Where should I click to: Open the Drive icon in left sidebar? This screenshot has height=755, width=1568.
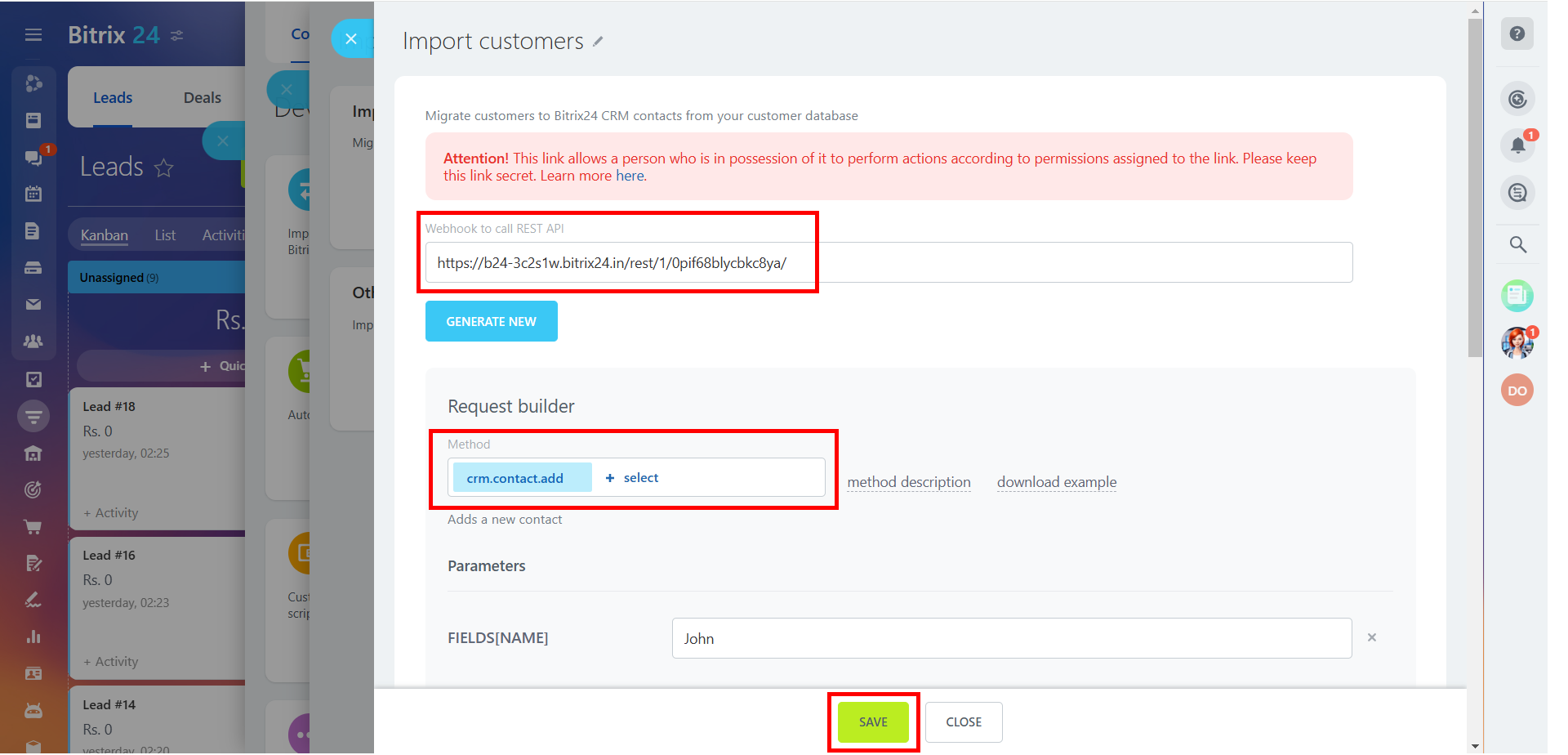(33, 267)
